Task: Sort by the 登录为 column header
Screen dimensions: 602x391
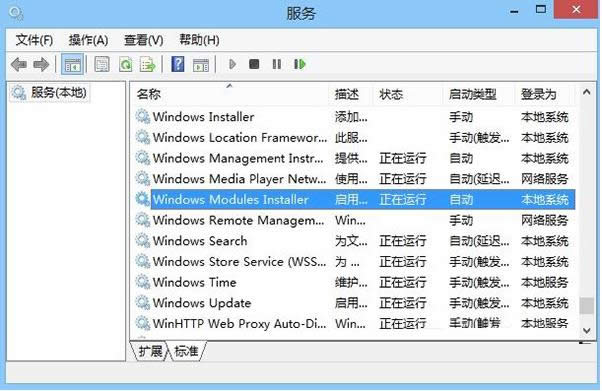Action: coord(544,94)
